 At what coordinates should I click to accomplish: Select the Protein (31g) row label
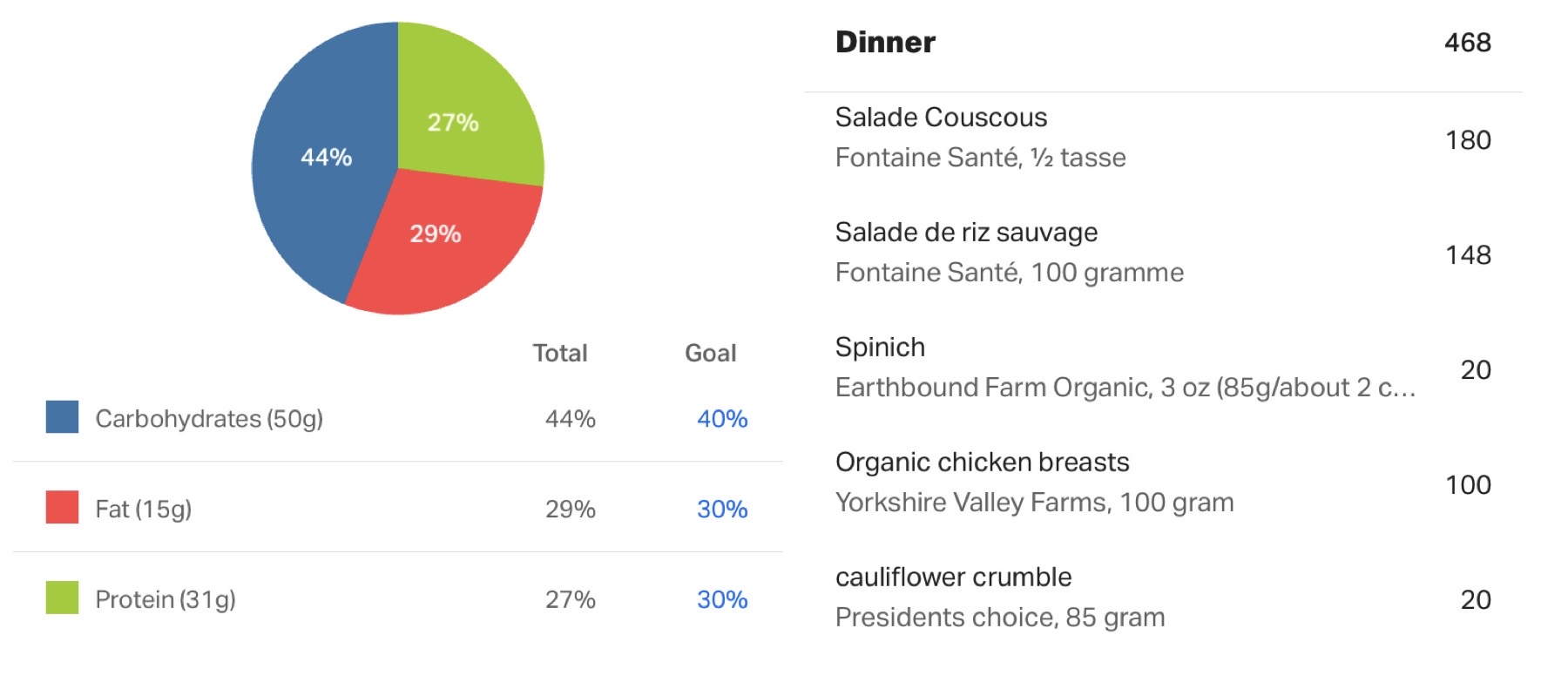click(x=166, y=600)
